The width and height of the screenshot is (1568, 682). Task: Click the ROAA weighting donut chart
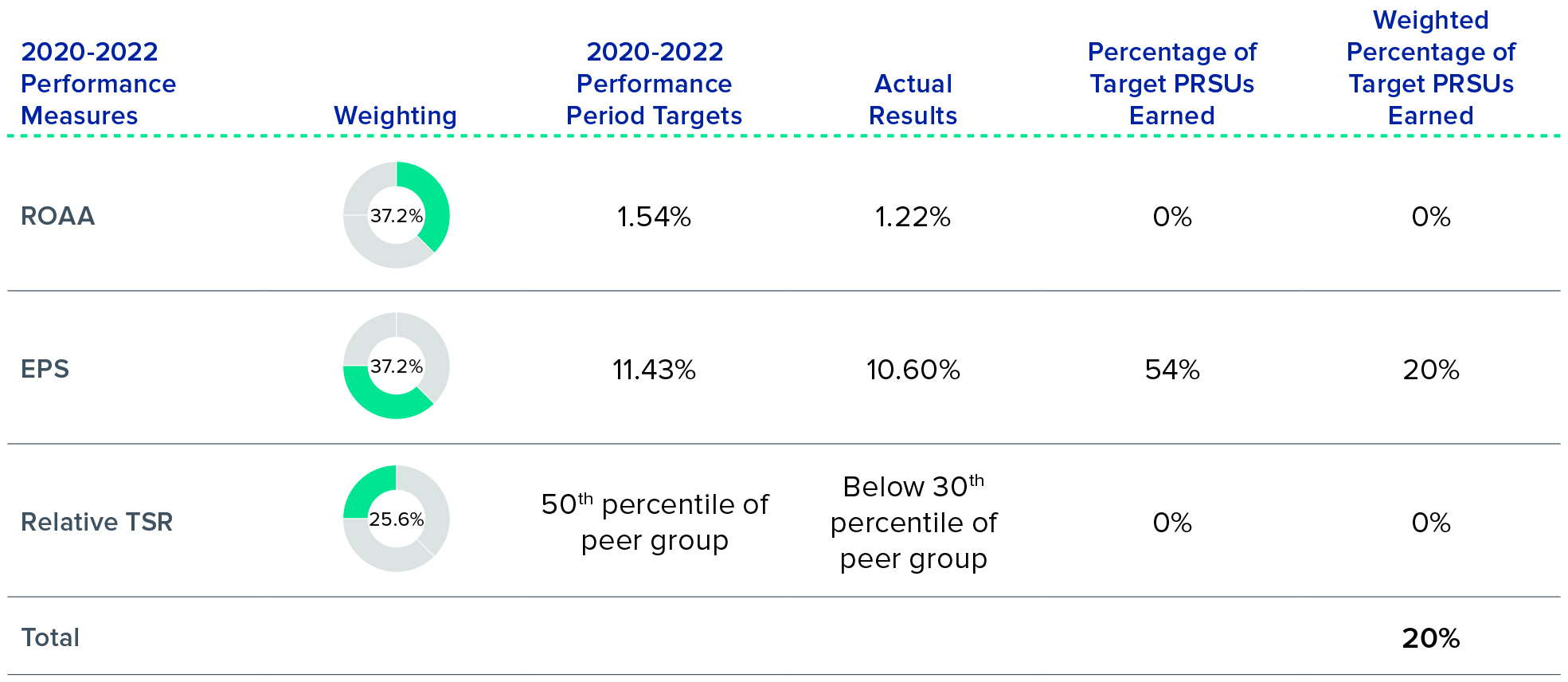pyautogui.click(x=396, y=215)
